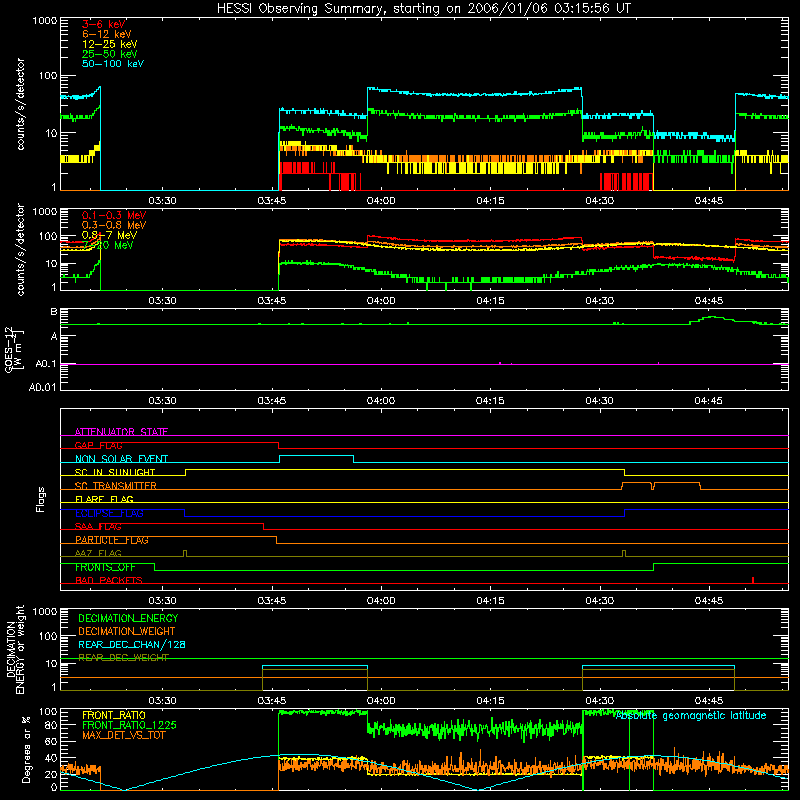Select the SAA_FLAG label

[x=98, y=527]
